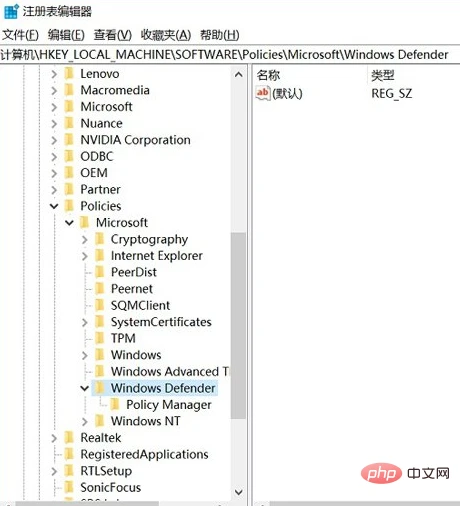The width and height of the screenshot is (460, 506).
Task: Expand the SystemCertificates key
Action: [85, 322]
